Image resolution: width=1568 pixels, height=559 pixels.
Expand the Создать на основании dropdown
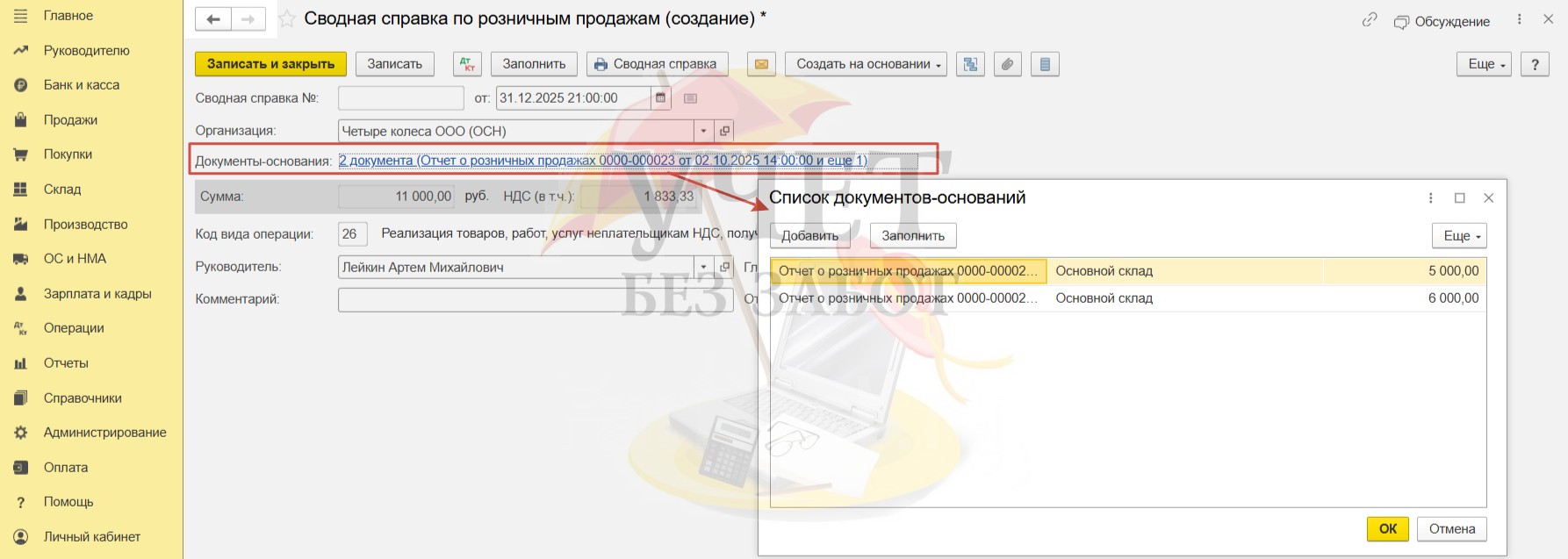[866, 64]
